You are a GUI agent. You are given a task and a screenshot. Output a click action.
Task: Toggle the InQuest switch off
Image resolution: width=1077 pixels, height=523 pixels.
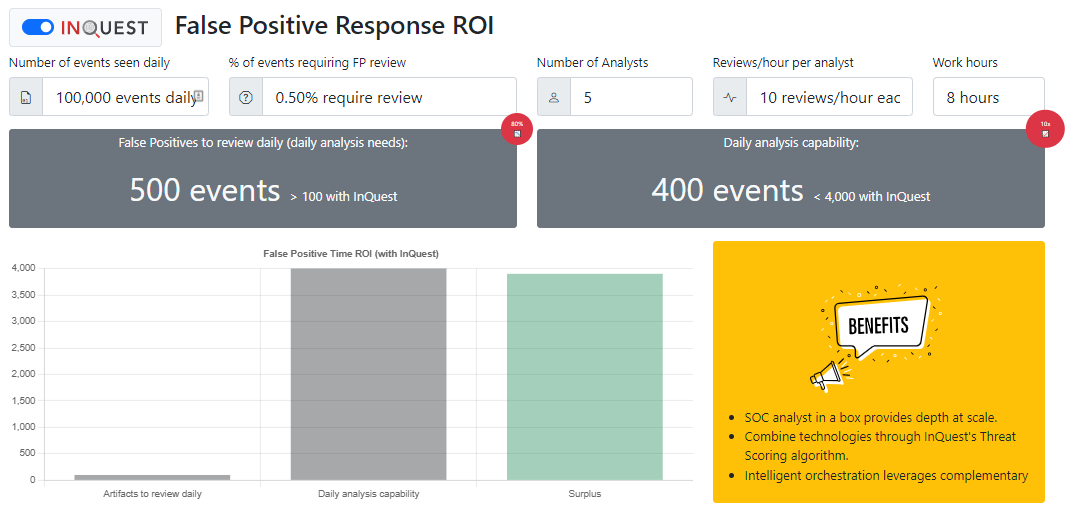click(x=38, y=27)
